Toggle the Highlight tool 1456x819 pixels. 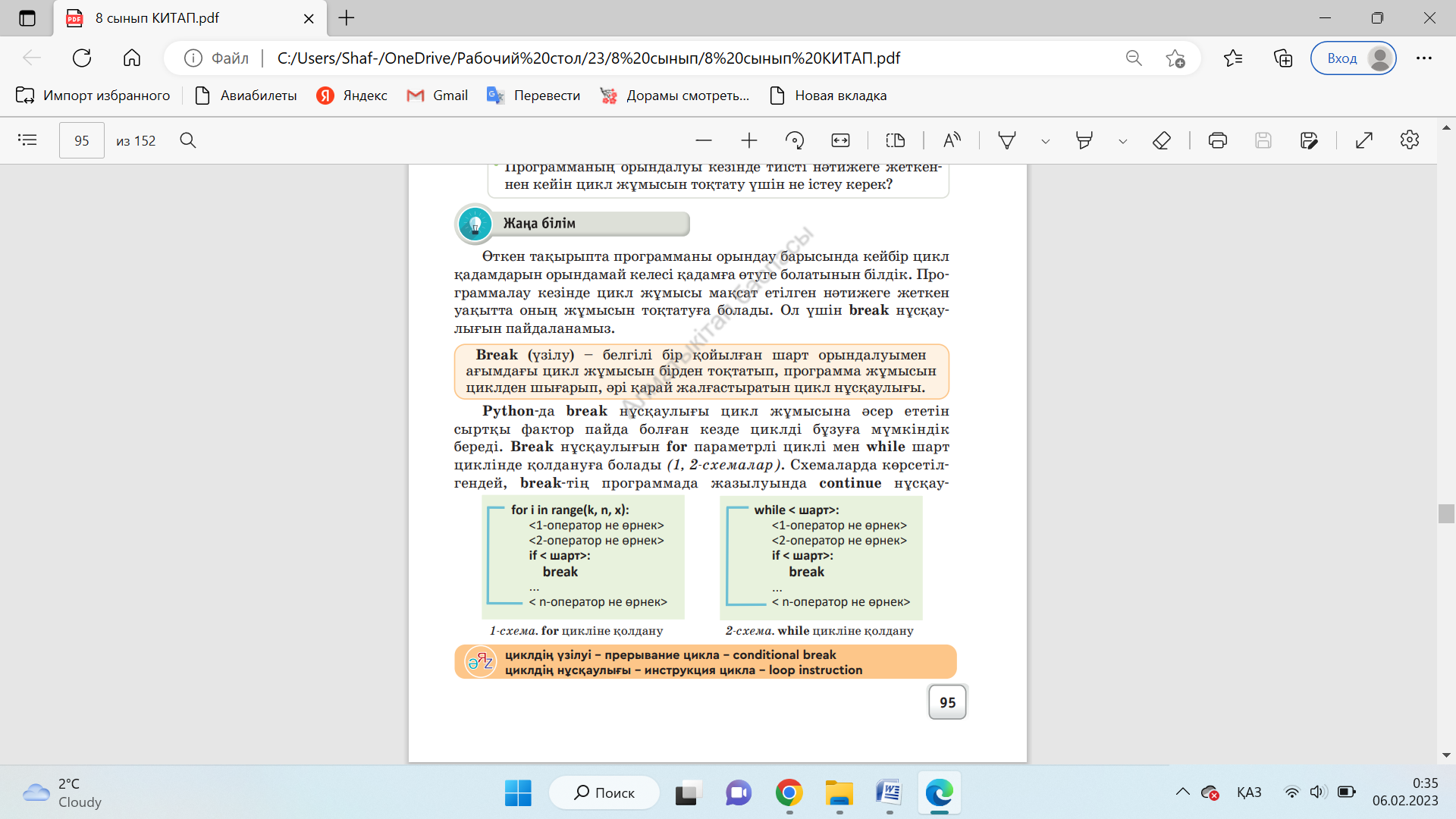click(1084, 140)
